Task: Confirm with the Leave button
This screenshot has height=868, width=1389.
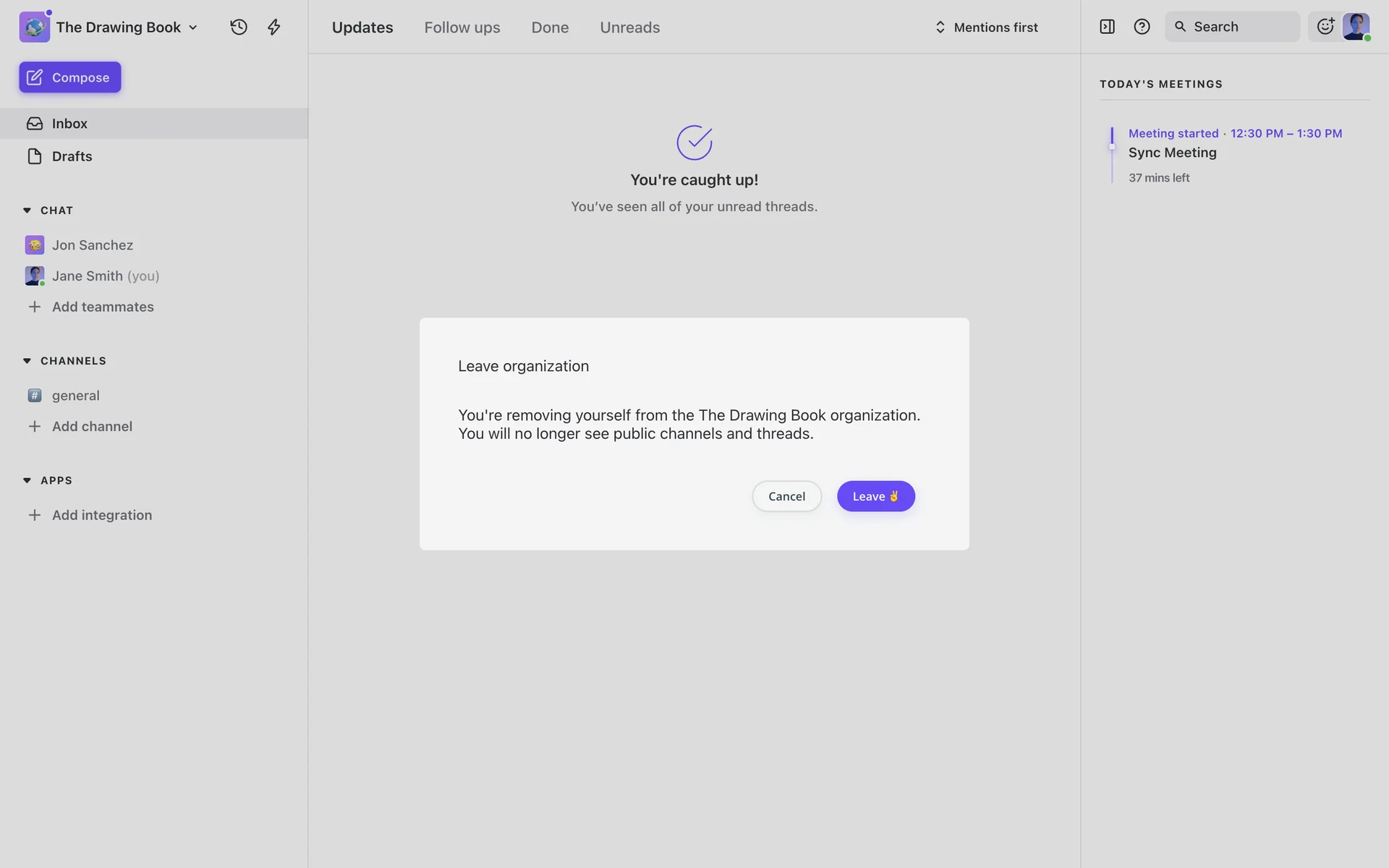Action: [x=875, y=496]
